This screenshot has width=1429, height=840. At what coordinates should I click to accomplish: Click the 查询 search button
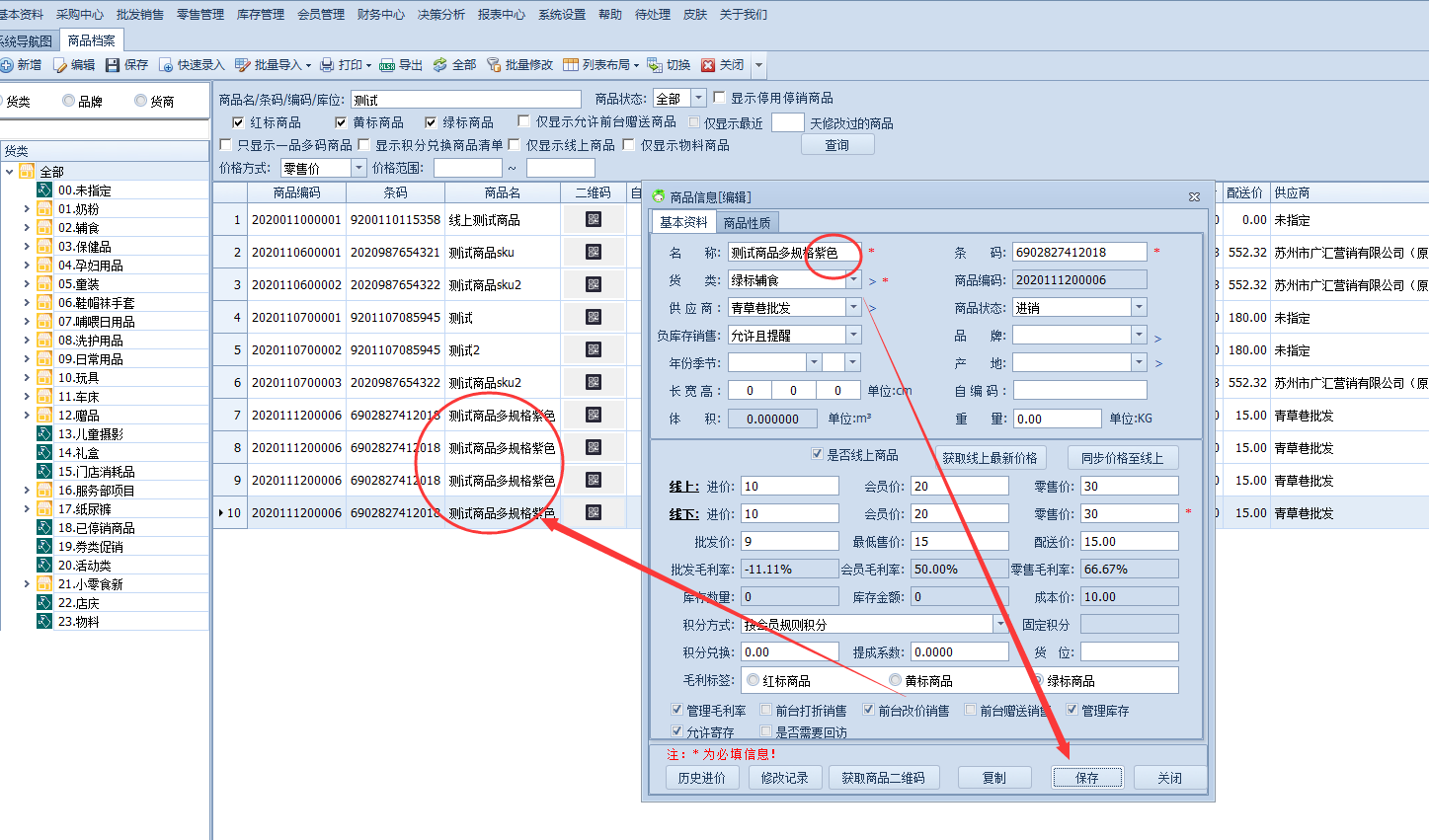837,145
